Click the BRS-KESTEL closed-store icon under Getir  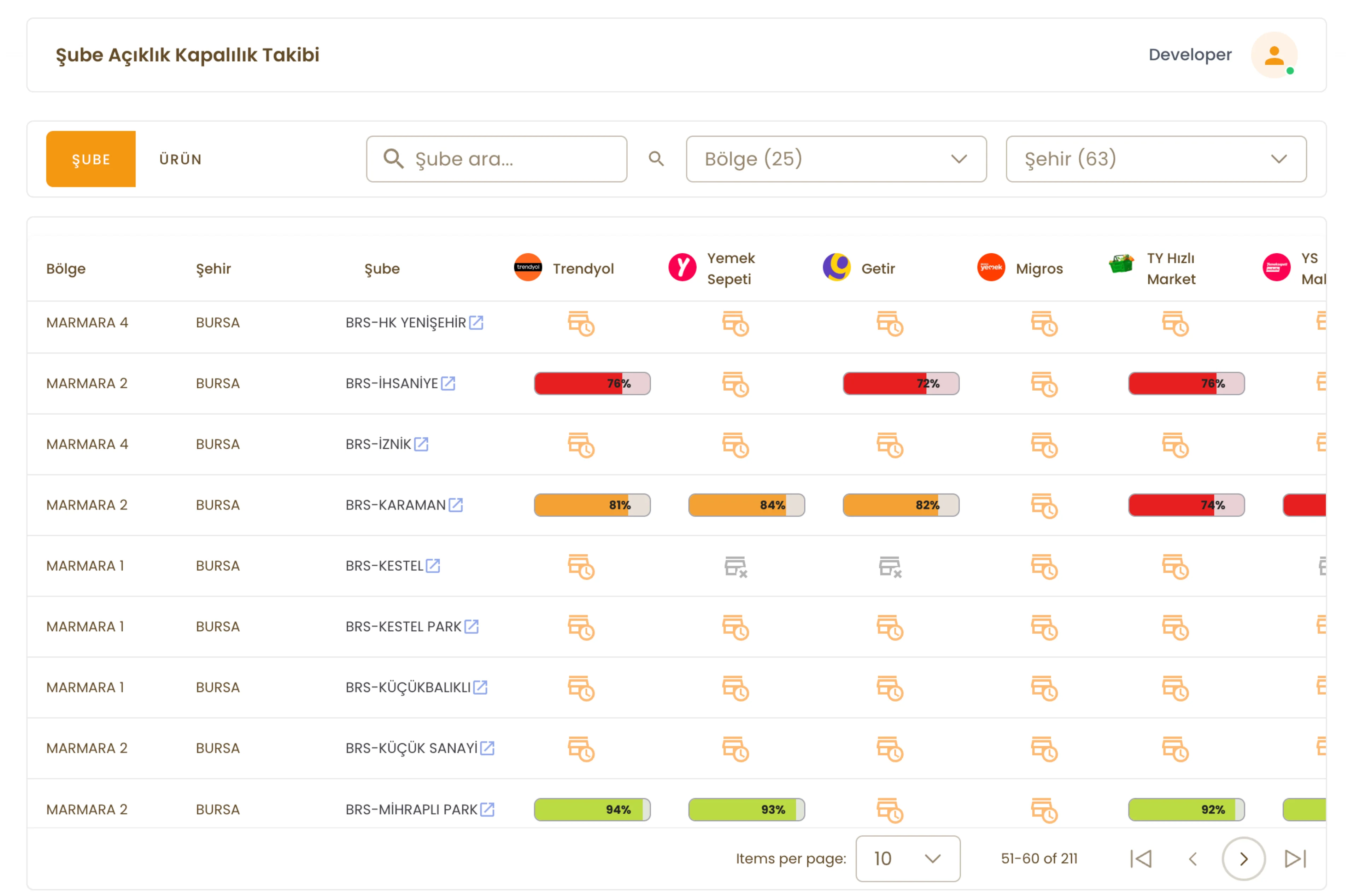[x=890, y=566]
